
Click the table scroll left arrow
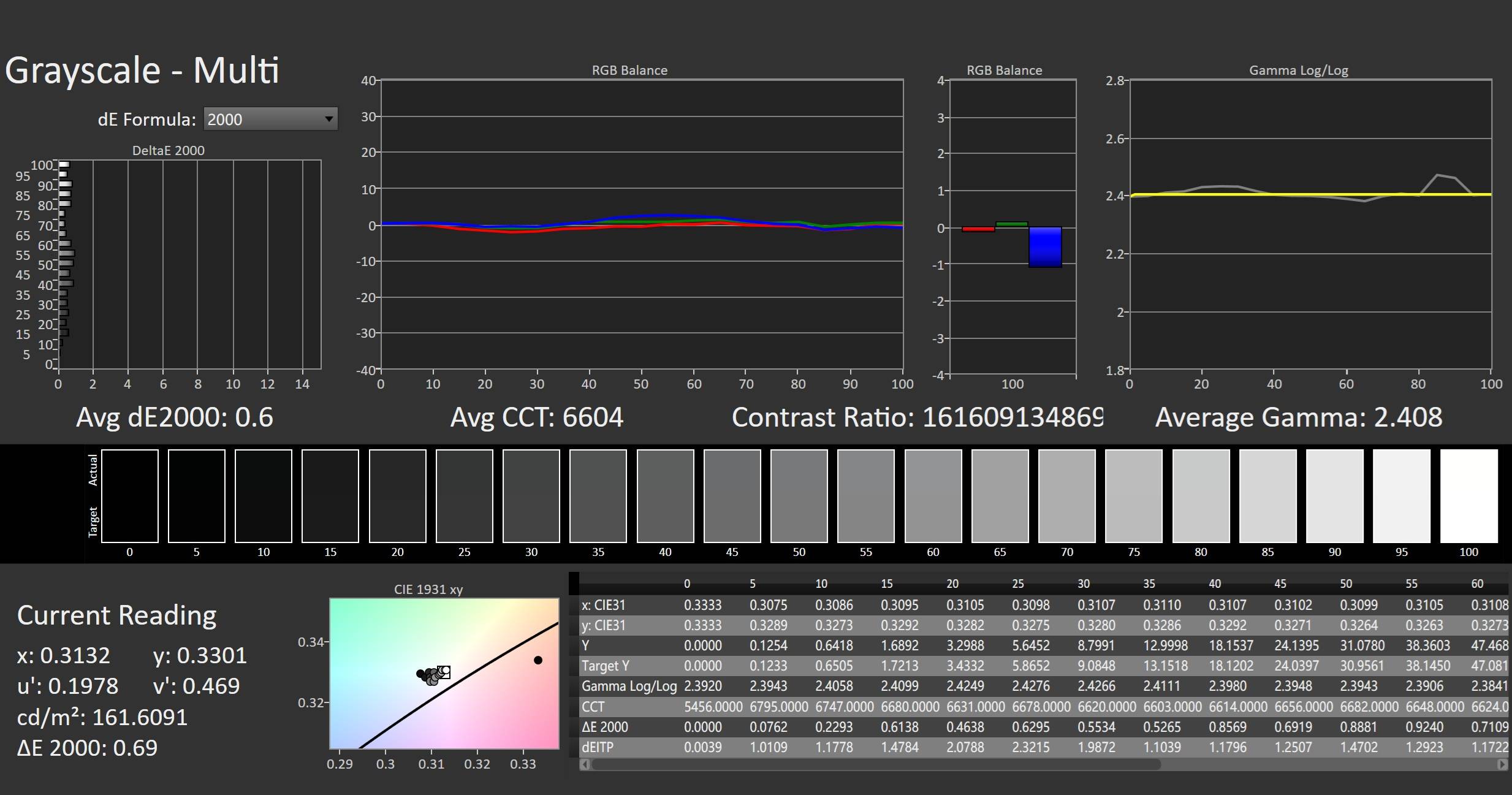coord(585,764)
